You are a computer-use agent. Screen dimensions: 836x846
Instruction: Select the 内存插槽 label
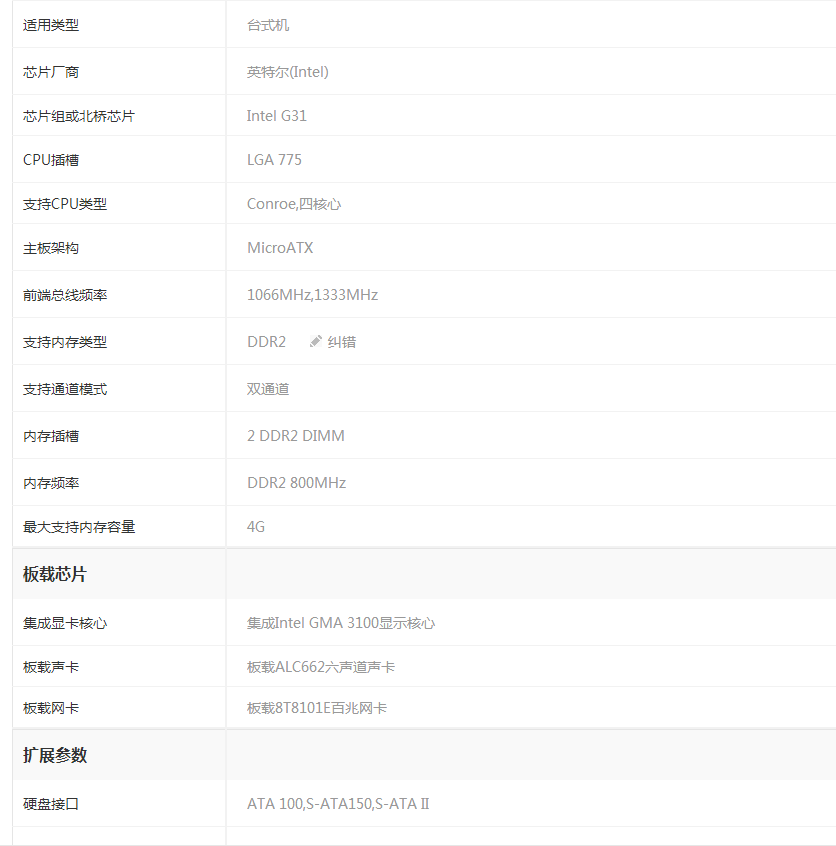51,436
